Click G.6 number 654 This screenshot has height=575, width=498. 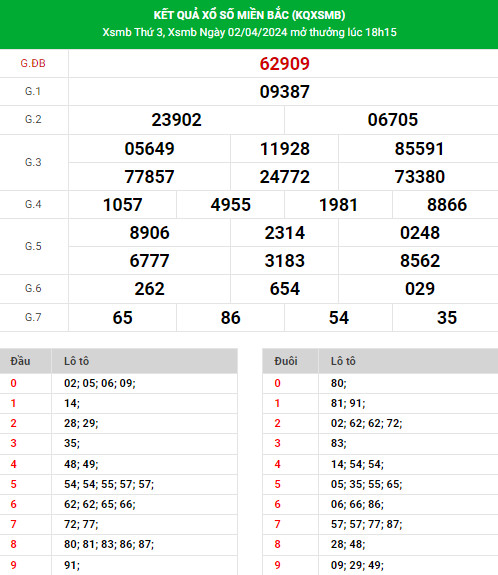[285, 289]
